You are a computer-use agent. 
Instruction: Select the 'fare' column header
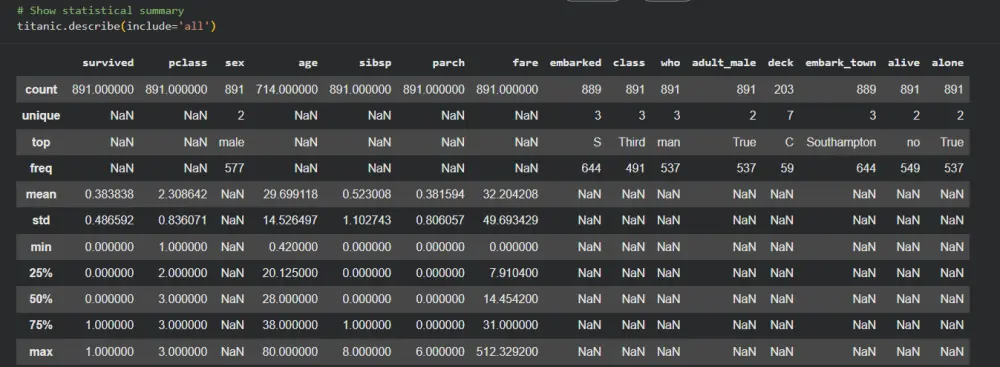526,63
